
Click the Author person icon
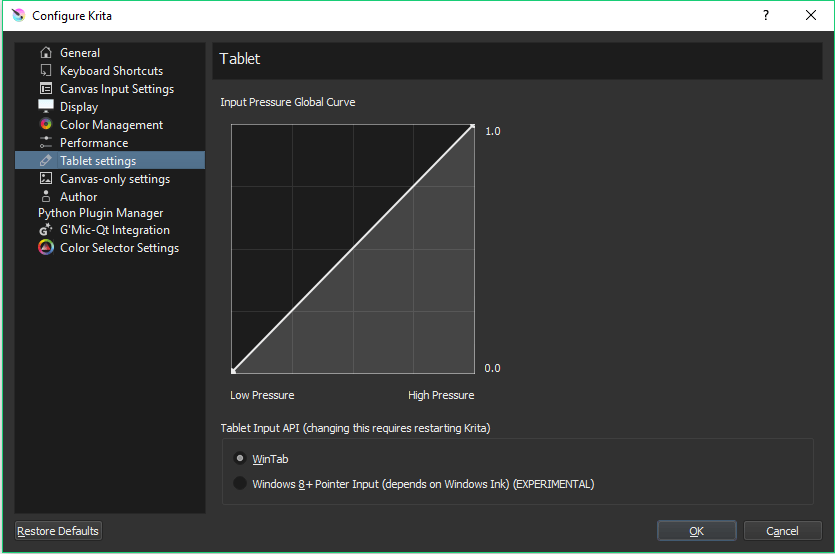(x=46, y=196)
